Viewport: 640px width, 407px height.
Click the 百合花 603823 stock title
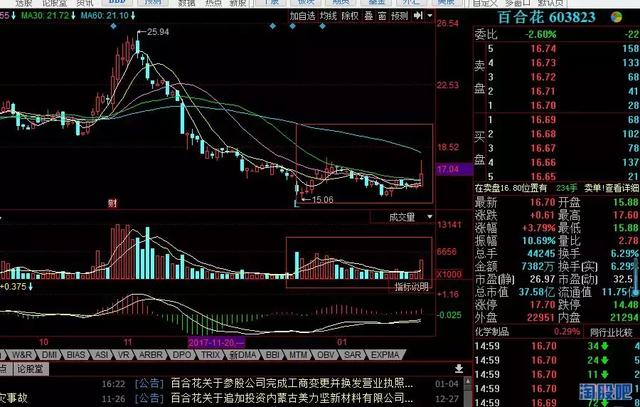pyautogui.click(x=547, y=17)
